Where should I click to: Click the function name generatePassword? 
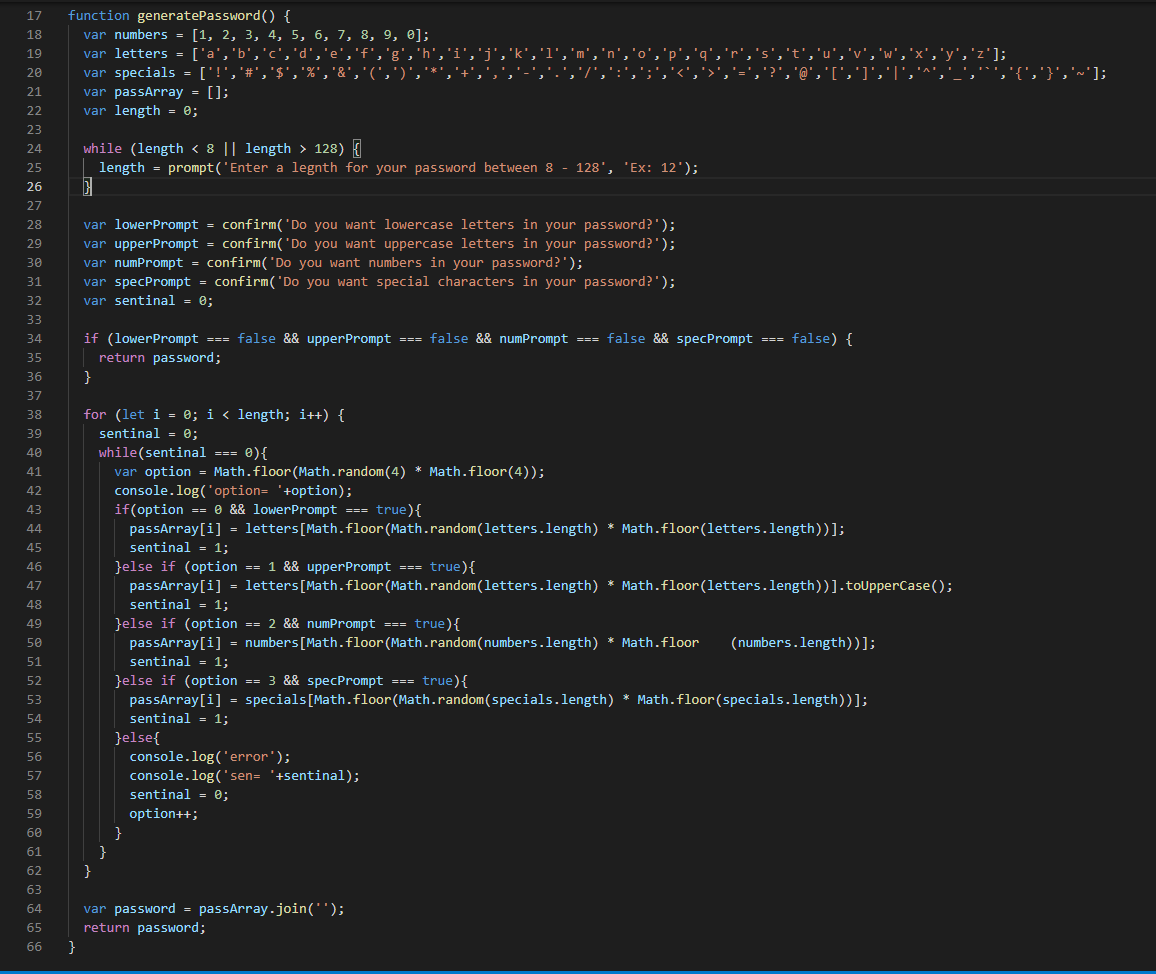[199, 15]
